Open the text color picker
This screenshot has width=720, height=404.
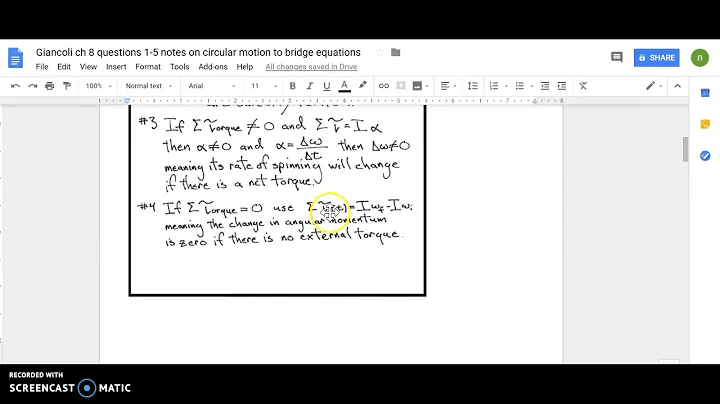coord(344,86)
